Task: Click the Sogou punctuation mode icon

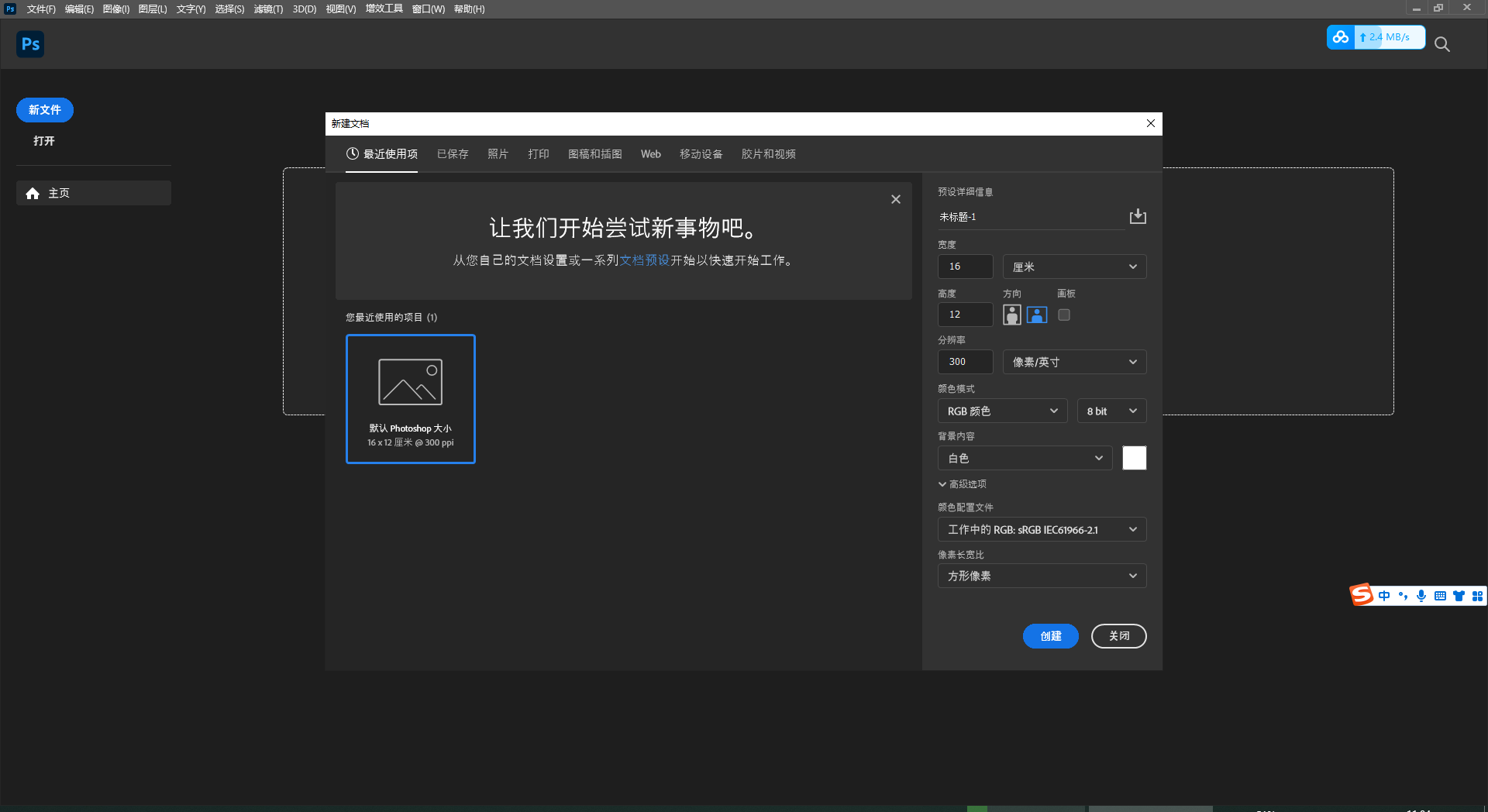Action: point(1403,596)
